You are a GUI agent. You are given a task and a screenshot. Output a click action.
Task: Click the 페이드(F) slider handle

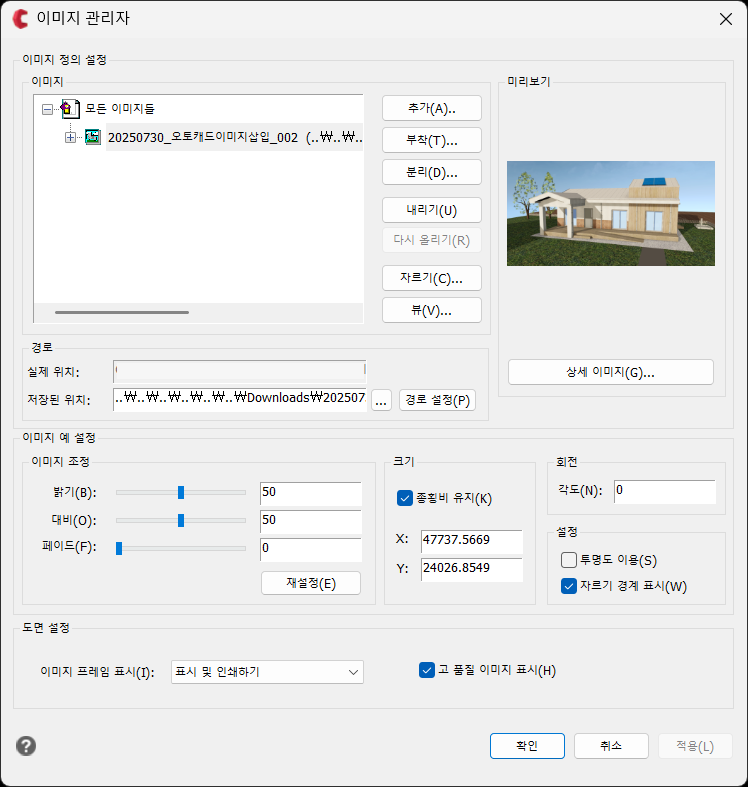point(119,548)
